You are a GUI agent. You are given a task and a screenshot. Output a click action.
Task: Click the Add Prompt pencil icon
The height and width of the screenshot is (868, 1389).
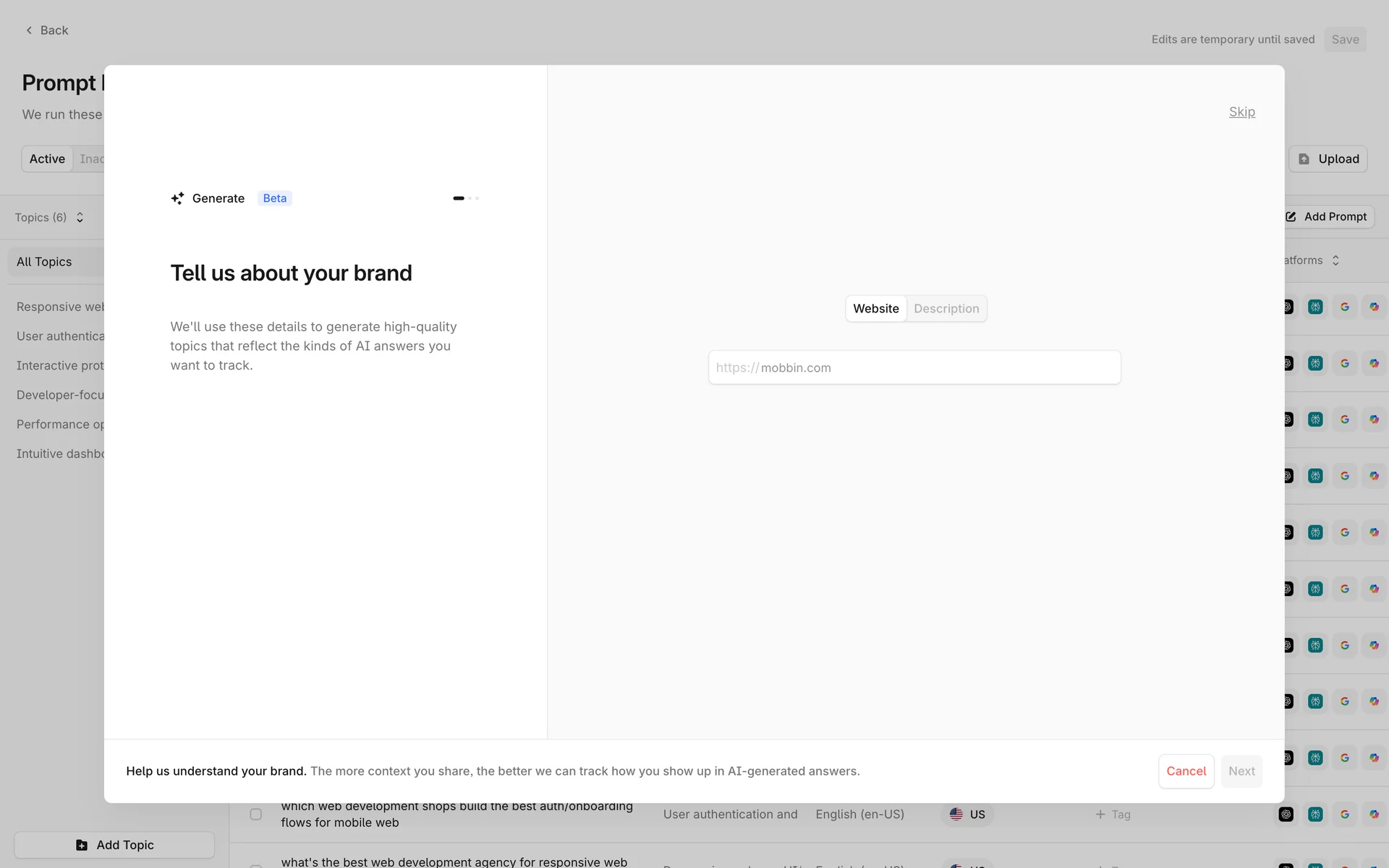(x=1291, y=217)
